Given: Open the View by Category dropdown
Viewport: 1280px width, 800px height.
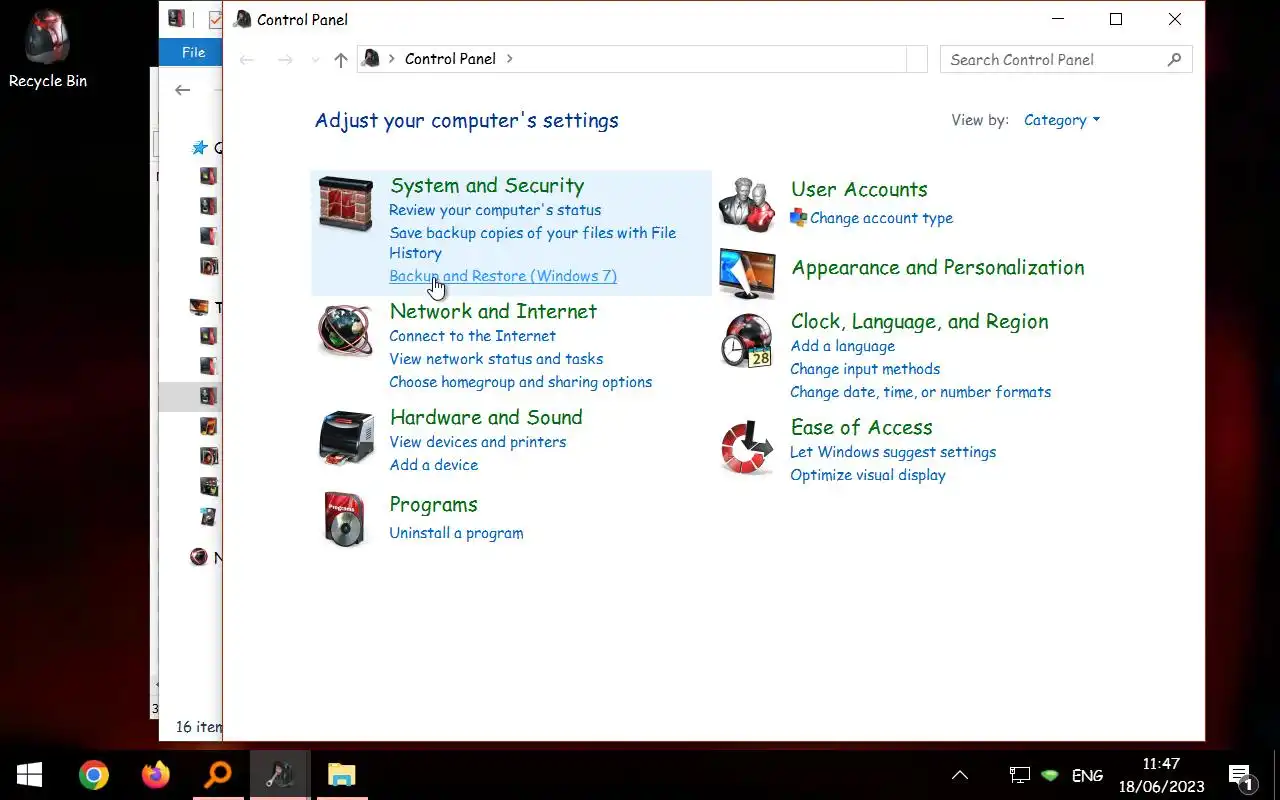Looking at the screenshot, I should coord(1062,120).
